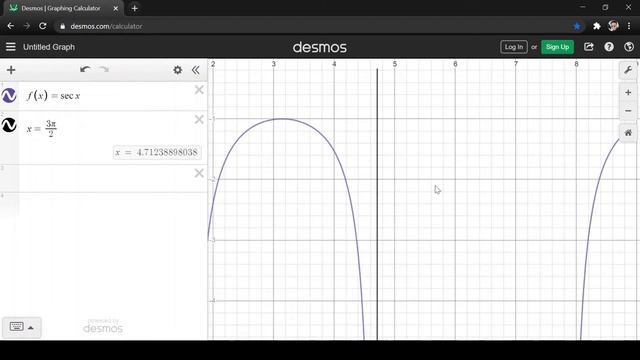
Task: Bookmark this page with star icon
Action: coord(577,26)
